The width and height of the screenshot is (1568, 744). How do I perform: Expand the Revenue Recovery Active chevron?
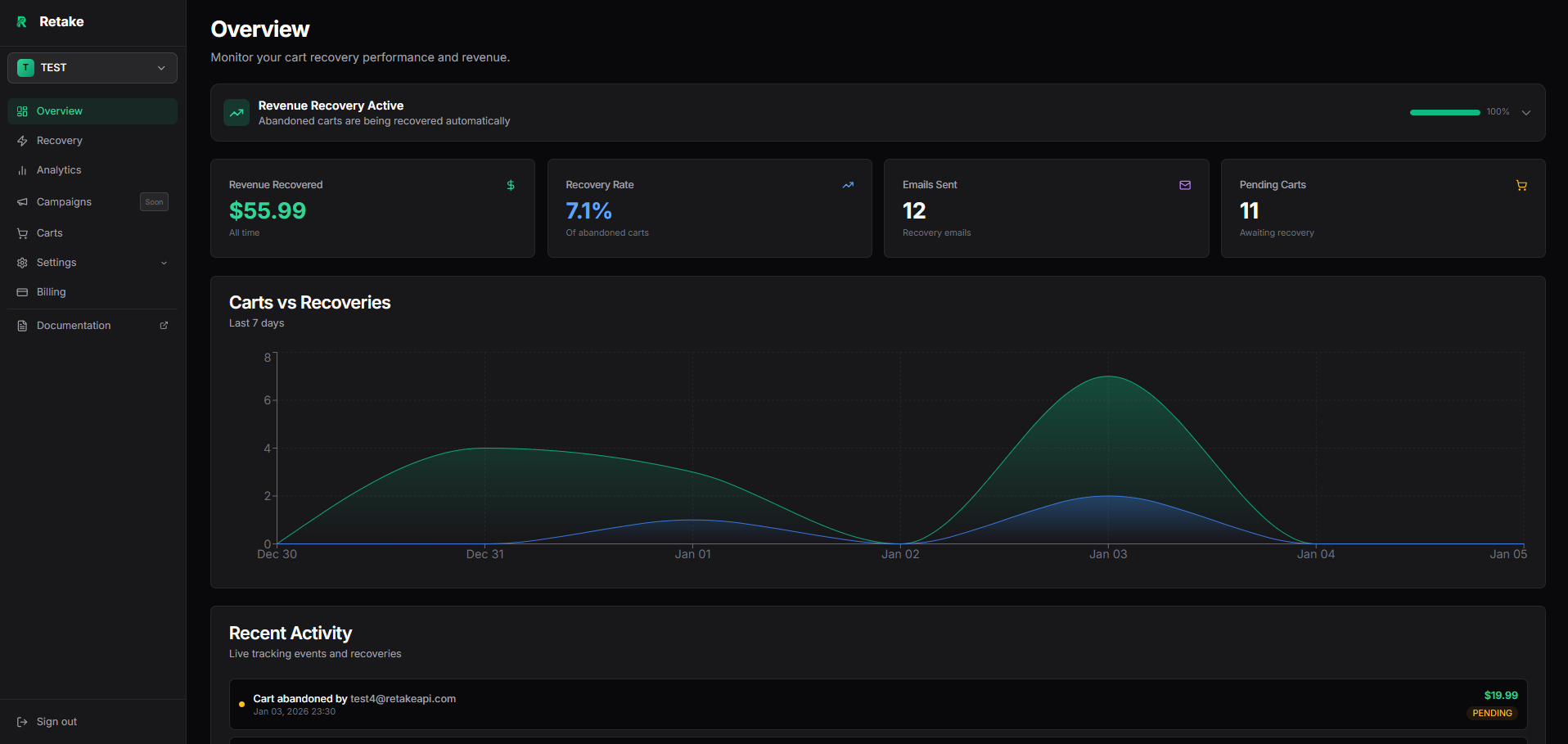1525,112
